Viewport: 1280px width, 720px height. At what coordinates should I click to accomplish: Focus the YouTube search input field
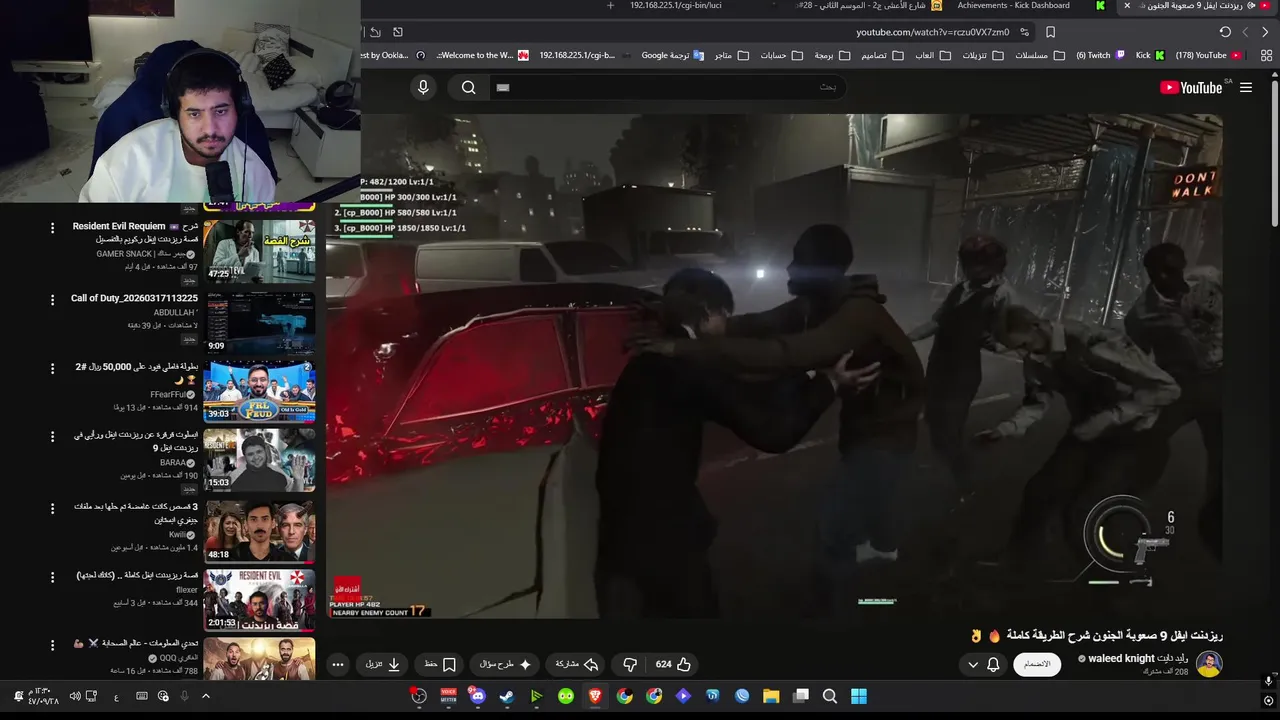click(x=668, y=88)
